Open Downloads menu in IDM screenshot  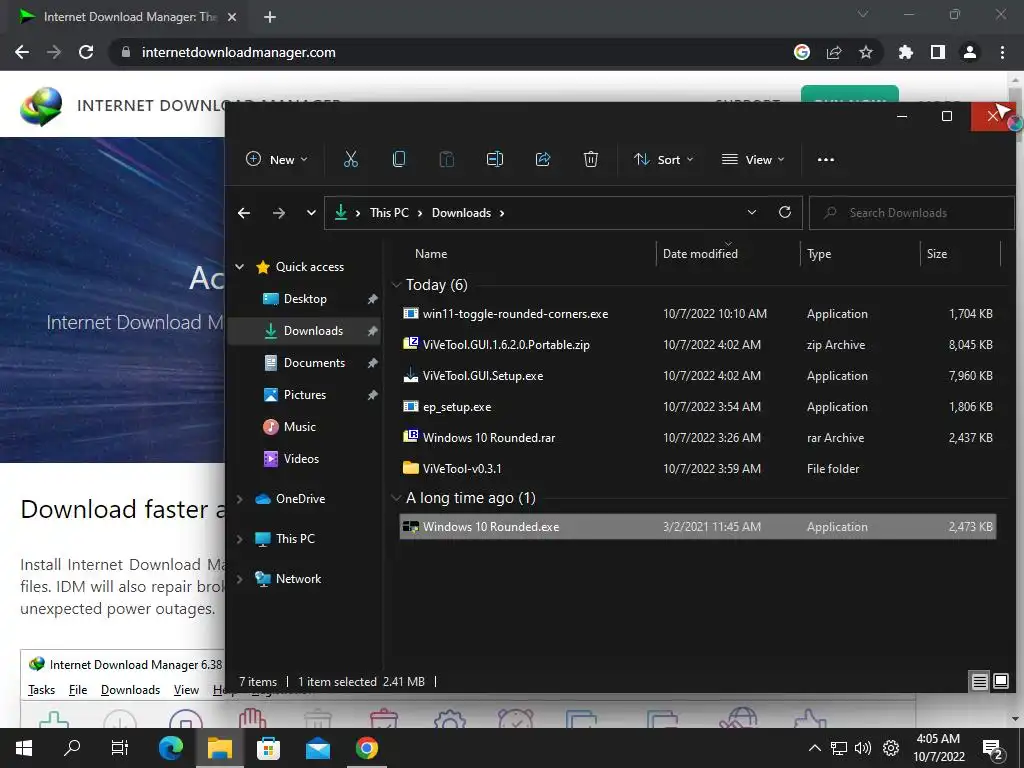point(131,690)
